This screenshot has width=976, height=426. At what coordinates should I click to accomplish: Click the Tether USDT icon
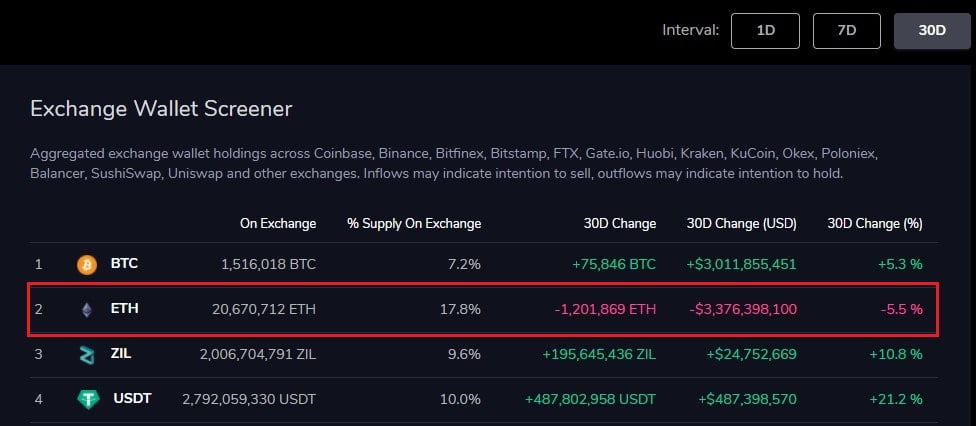tap(88, 399)
